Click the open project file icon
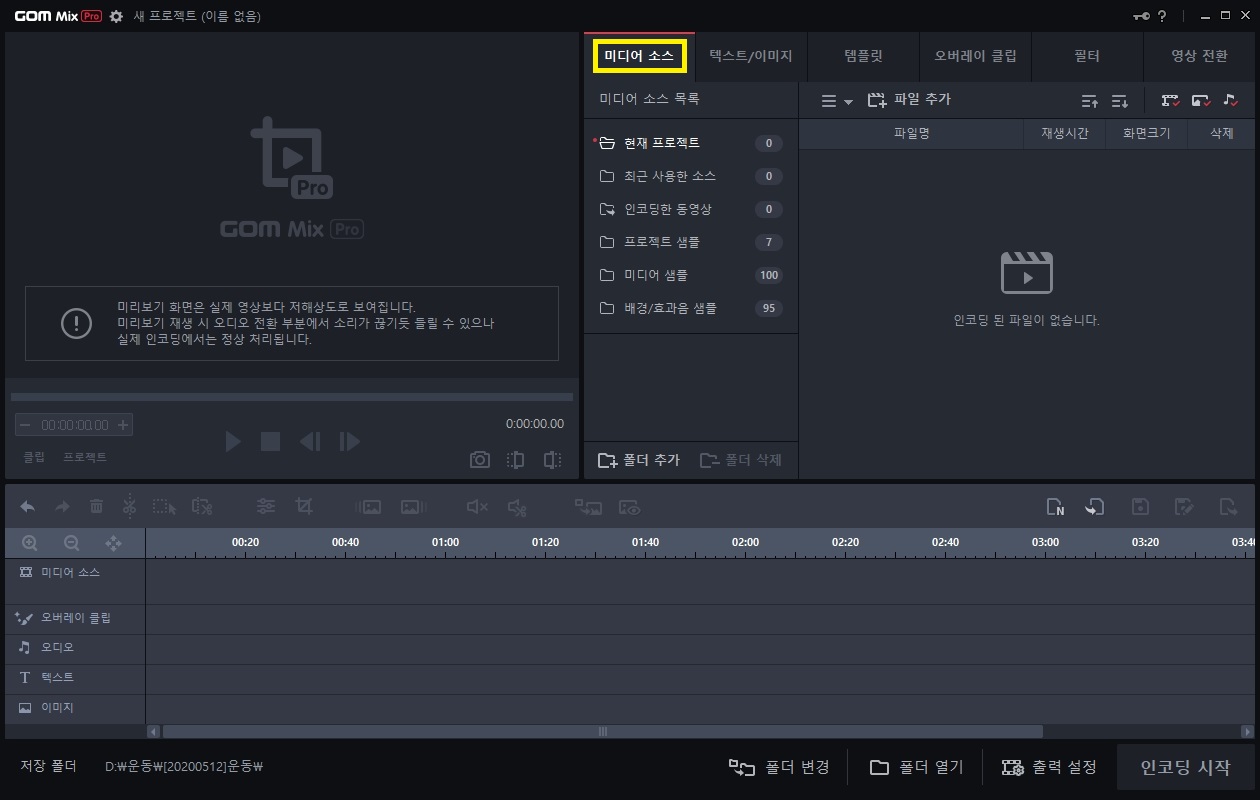This screenshot has height=800, width=1260. tap(1095, 507)
